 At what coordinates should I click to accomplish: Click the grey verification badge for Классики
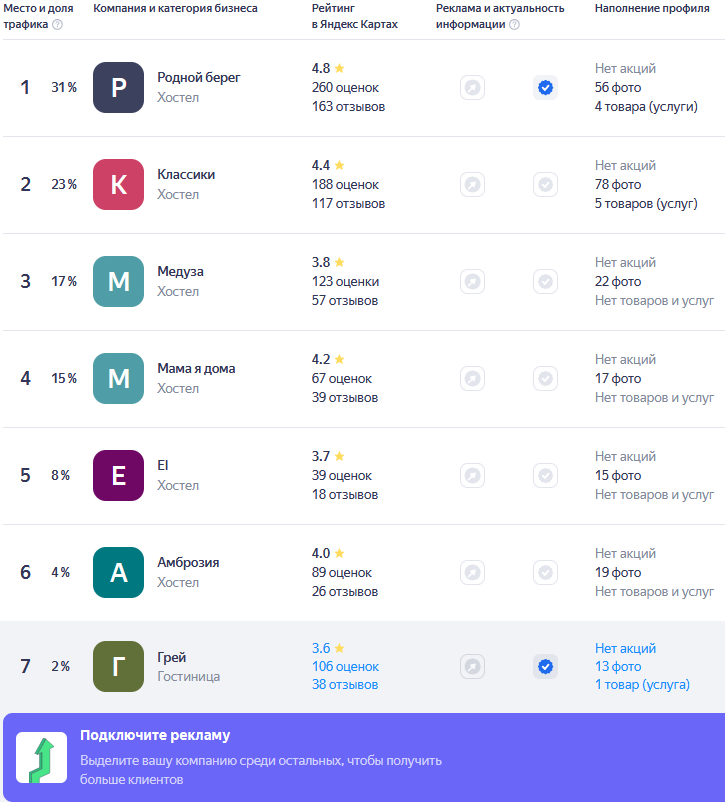pyautogui.click(x=545, y=185)
